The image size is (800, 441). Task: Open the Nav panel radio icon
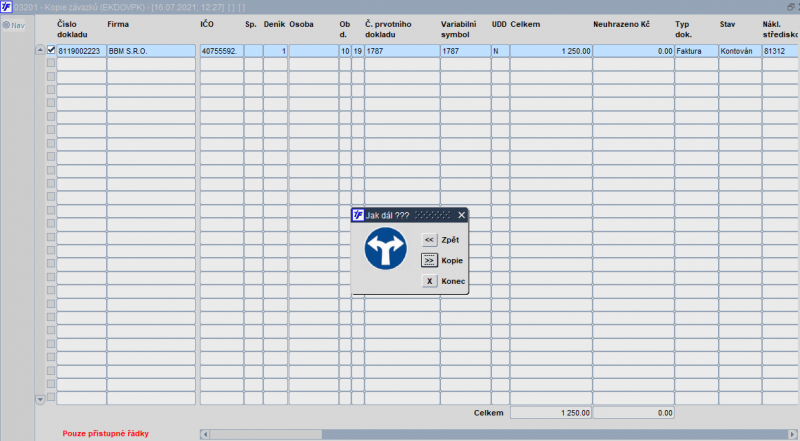pyautogui.click(x=6, y=25)
